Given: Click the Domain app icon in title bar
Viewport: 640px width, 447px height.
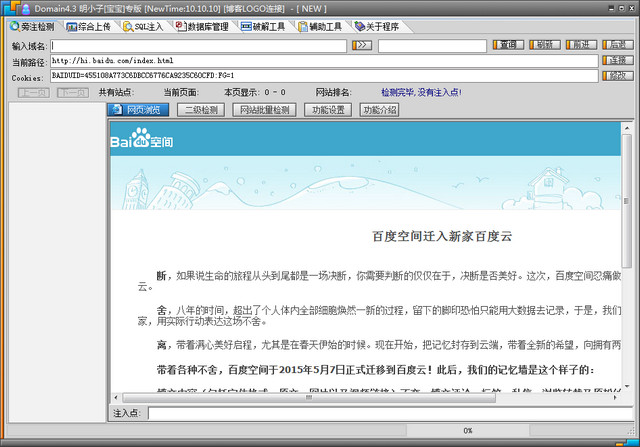Looking at the screenshot, I should [26, 9].
